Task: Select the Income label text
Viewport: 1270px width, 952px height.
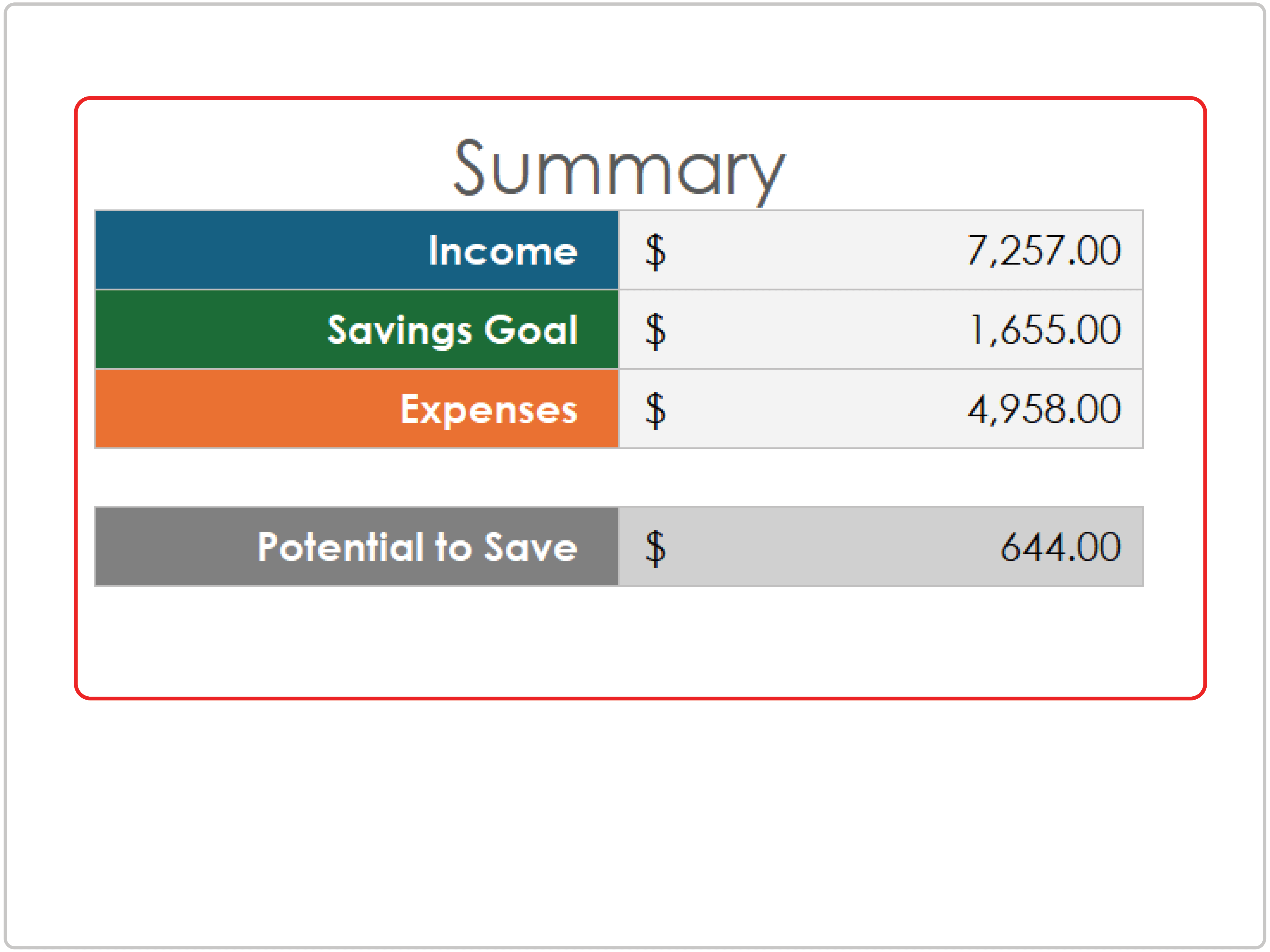Action: pyautogui.click(x=502, y=251)
